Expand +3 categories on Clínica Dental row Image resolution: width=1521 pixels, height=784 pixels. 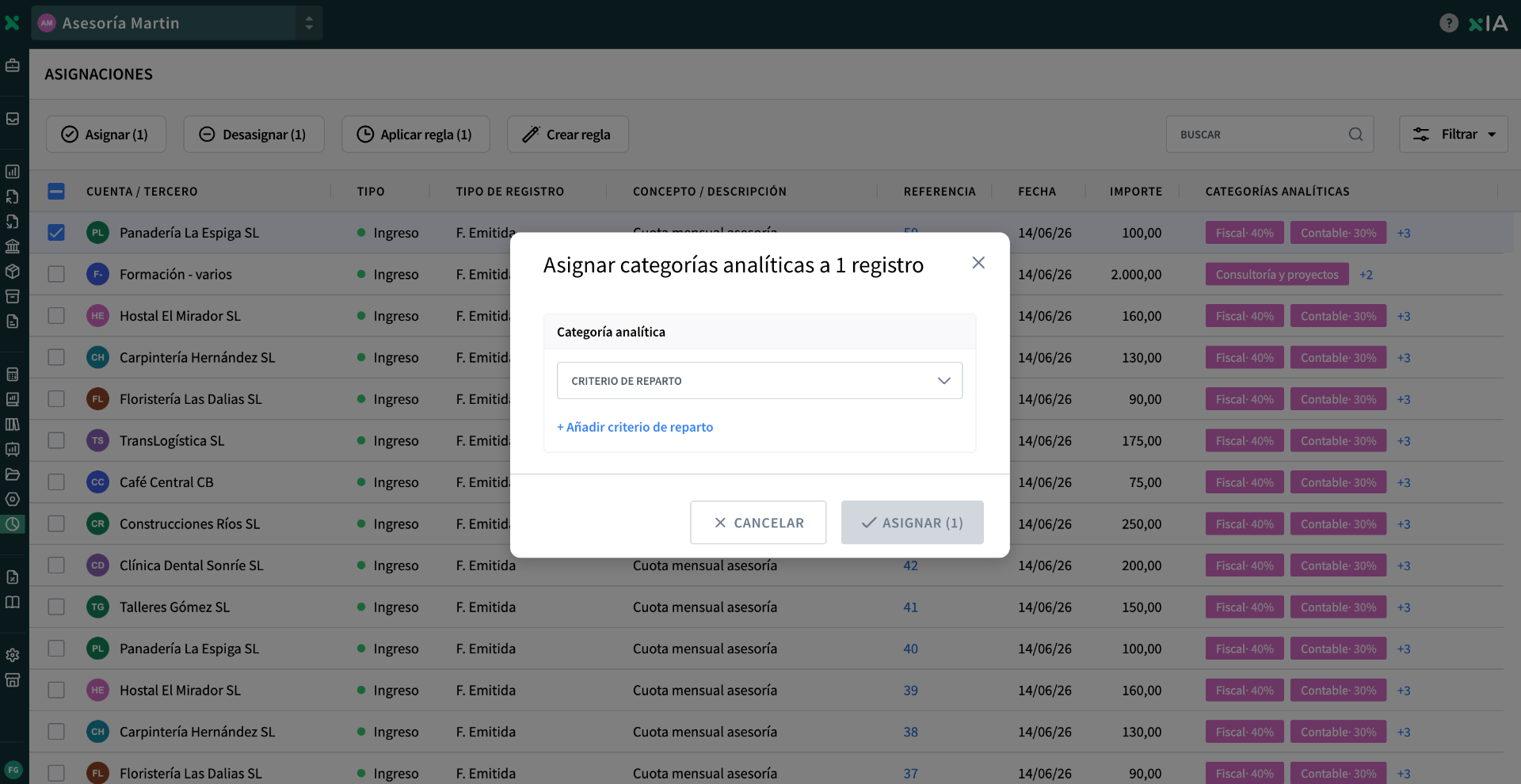[x=1404, y=565]
